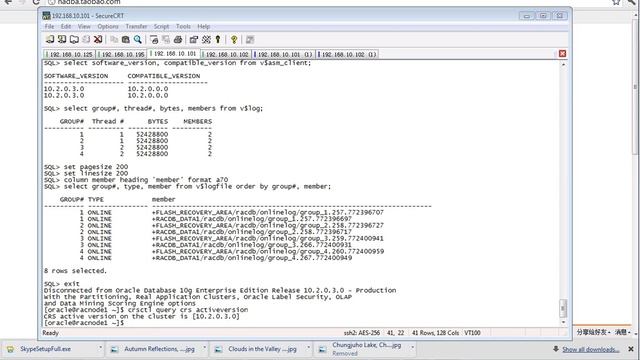
Task: Switch to the 192.168.10.102 session tab
Action: (x=226, y=54)
